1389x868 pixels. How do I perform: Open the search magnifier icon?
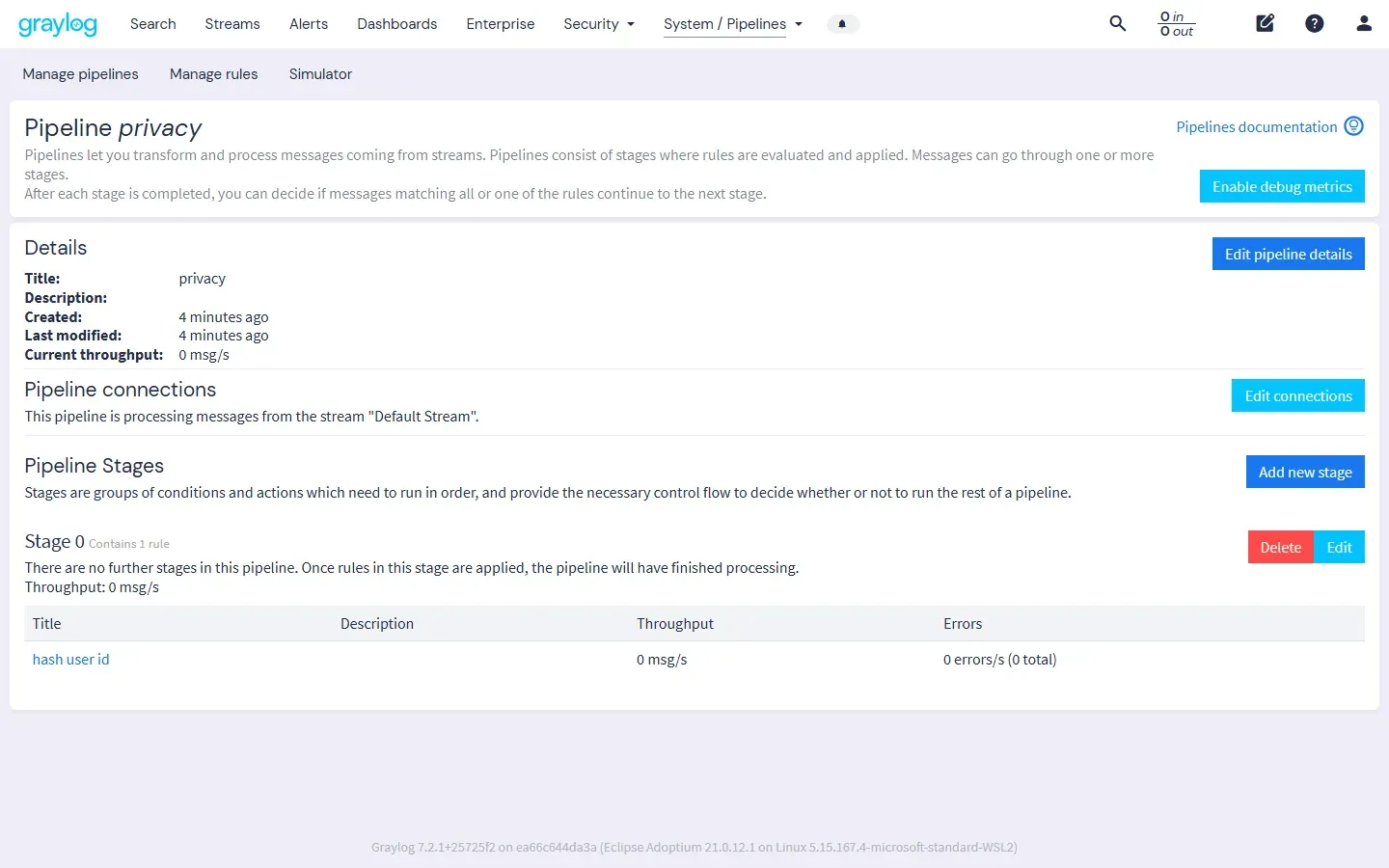pos(1118,23)
